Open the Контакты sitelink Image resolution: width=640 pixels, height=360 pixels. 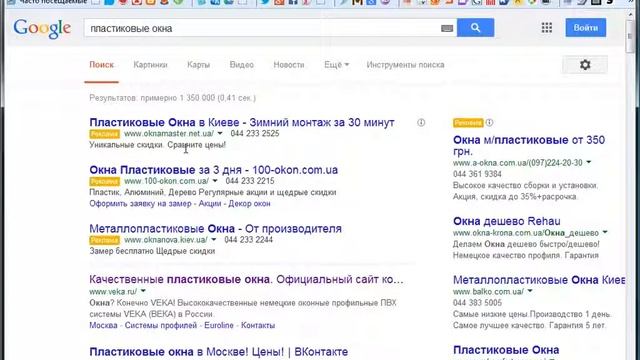tap(258, 325)
